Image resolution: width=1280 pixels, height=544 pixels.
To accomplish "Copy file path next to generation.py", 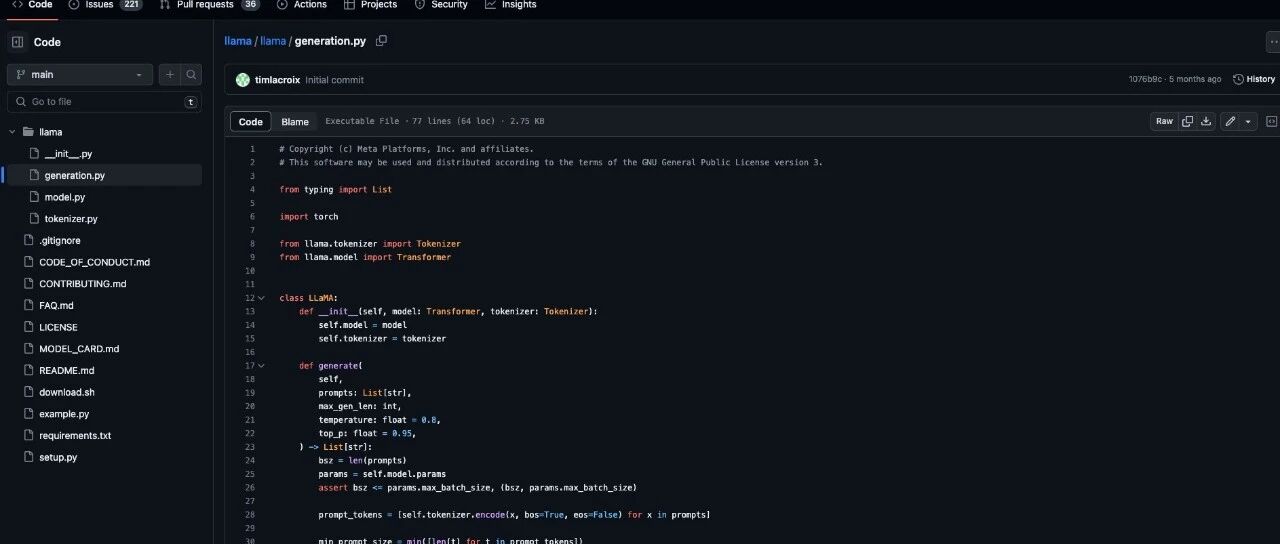I will (381, 41).
